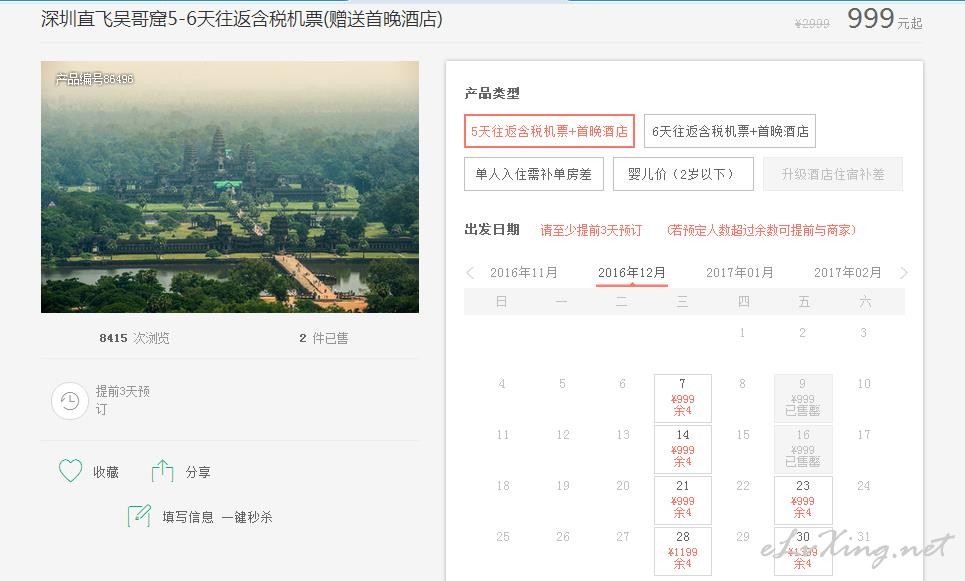Click the 产品类型 heading

click(492, 94)
